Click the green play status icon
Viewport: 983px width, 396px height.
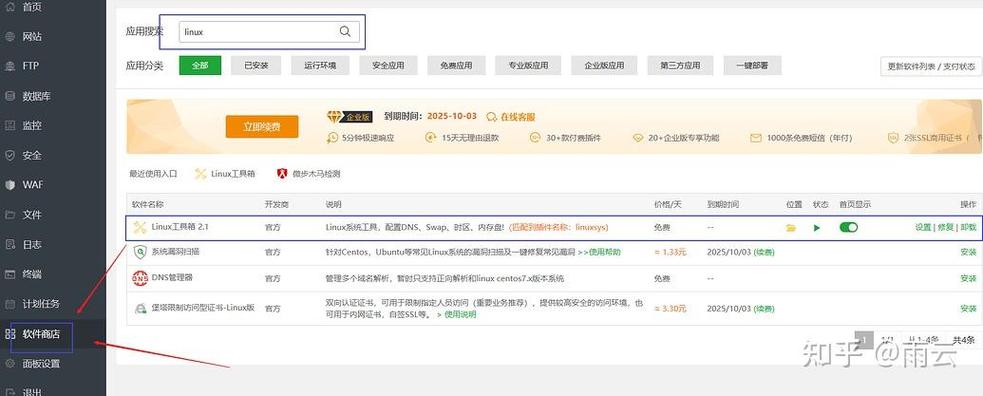pyautogui.click(x=817, y=228)
